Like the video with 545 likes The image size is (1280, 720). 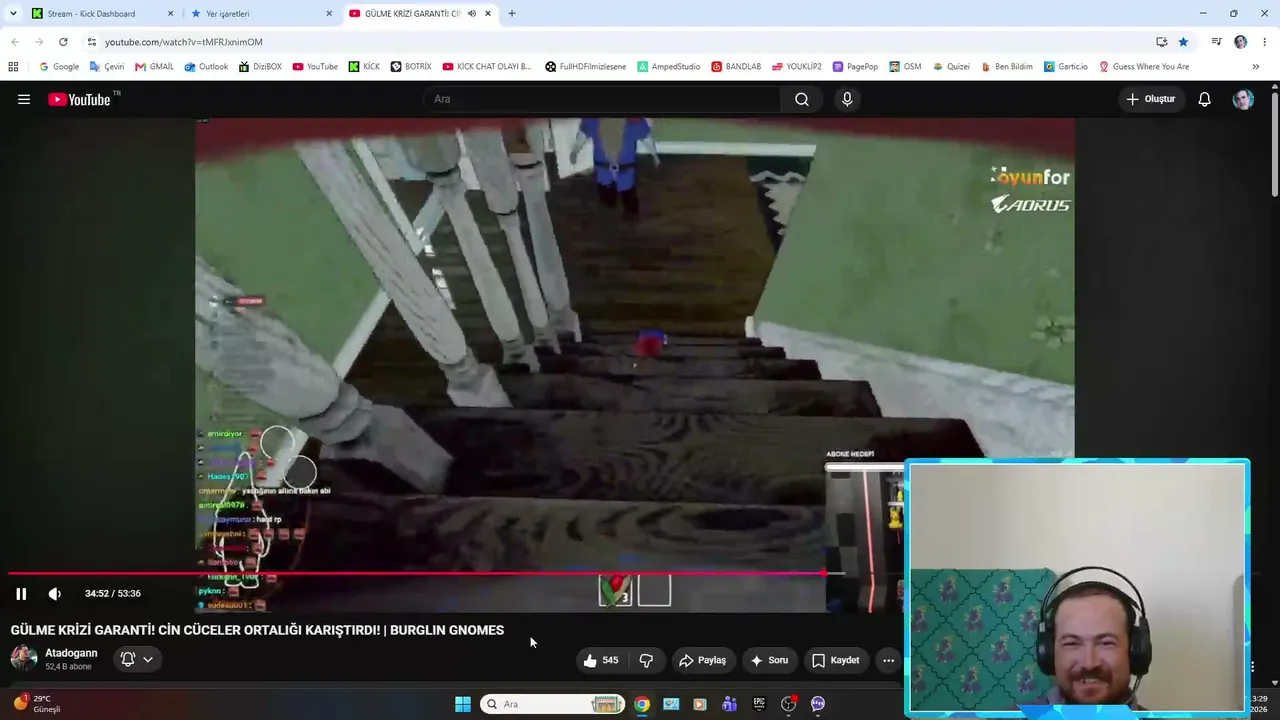tap(601, 660)
